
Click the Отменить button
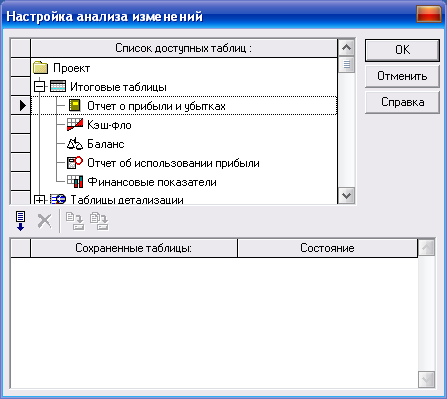pyautogui.click(x=402, y=76)
